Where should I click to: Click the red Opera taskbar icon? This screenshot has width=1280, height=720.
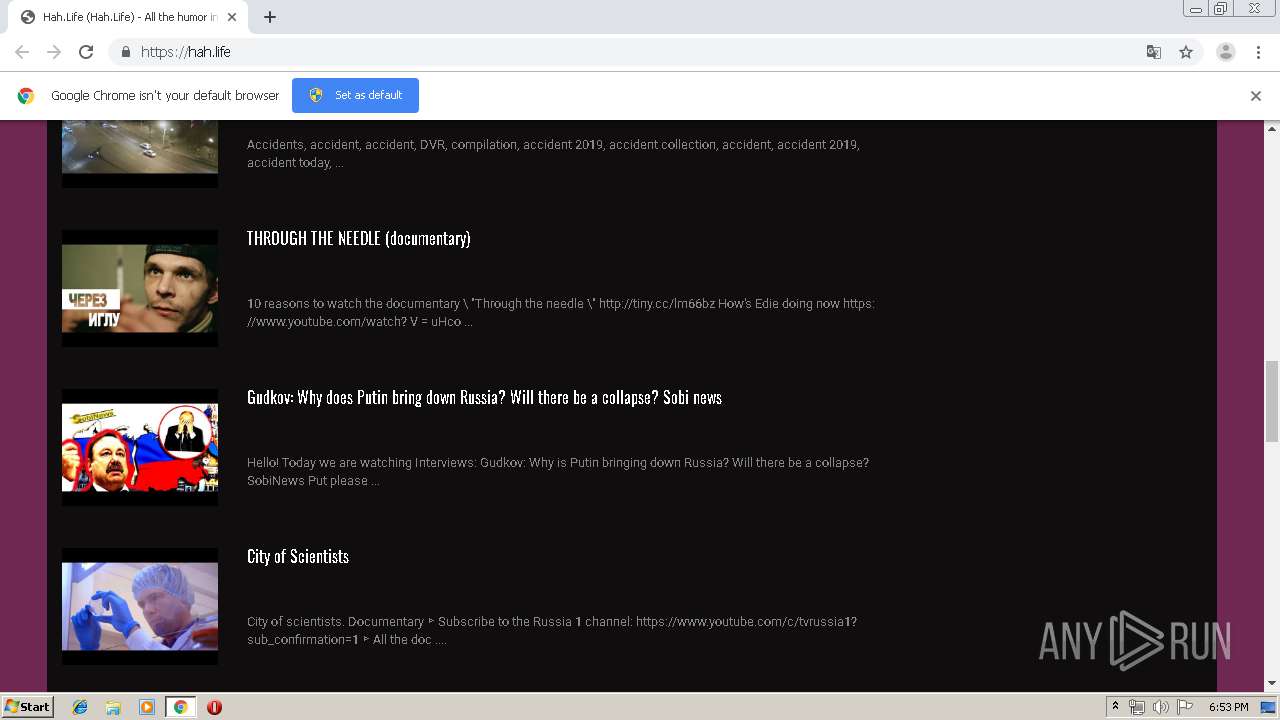coord(214,707)
